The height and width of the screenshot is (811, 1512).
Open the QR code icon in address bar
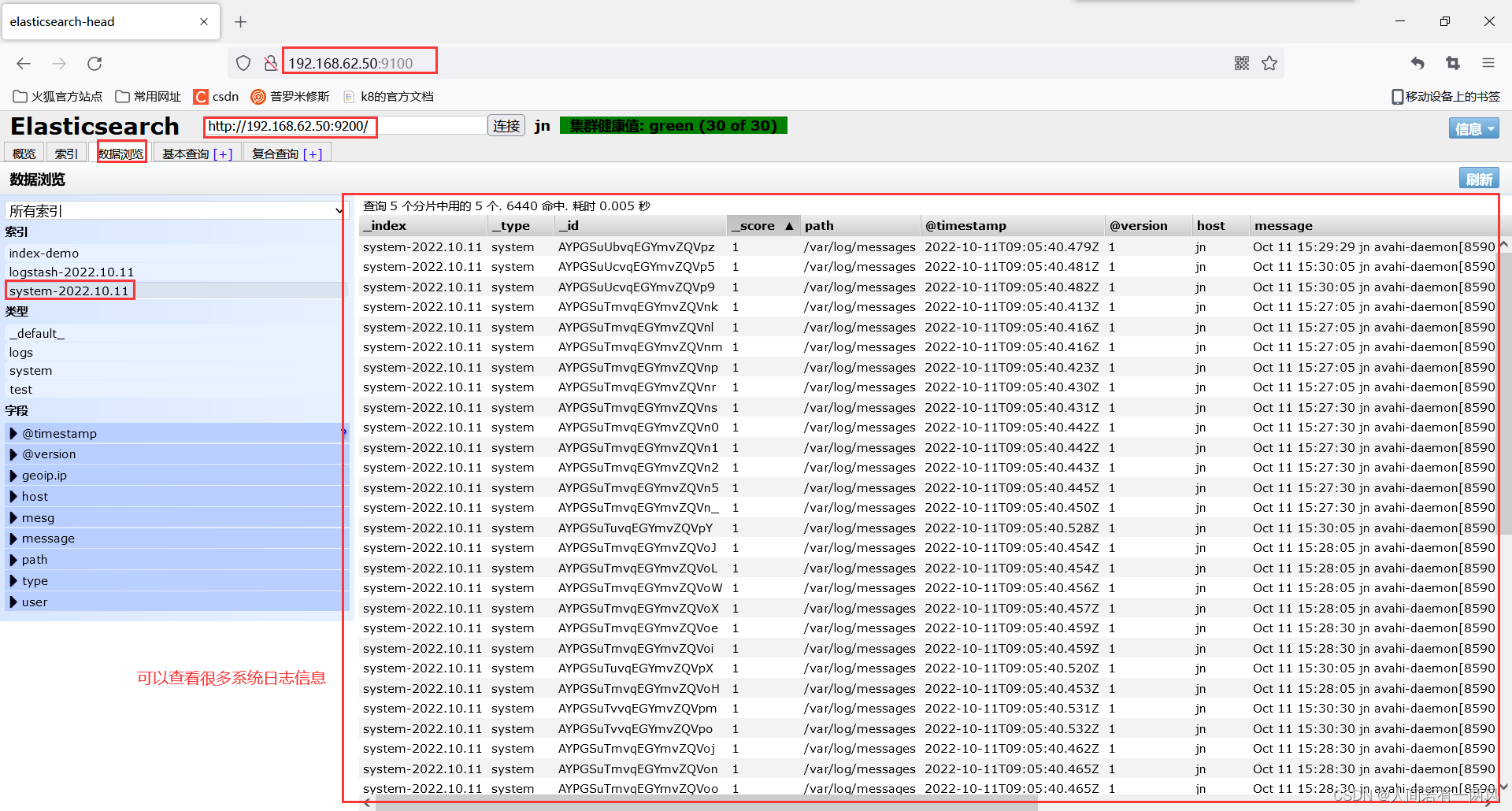click(x=1242, y=63)
